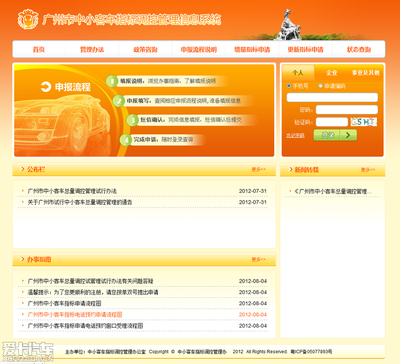The width and height of the screenshot is (400, 364).
Task: Open the 管理办法 navigation item
Action: pos(92,49)
